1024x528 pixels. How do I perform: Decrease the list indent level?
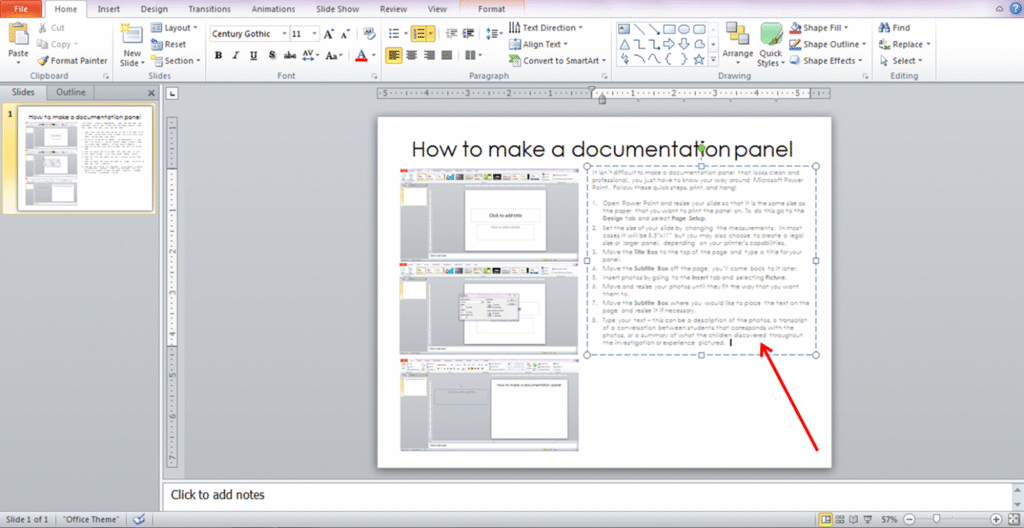tap(451, 33)
